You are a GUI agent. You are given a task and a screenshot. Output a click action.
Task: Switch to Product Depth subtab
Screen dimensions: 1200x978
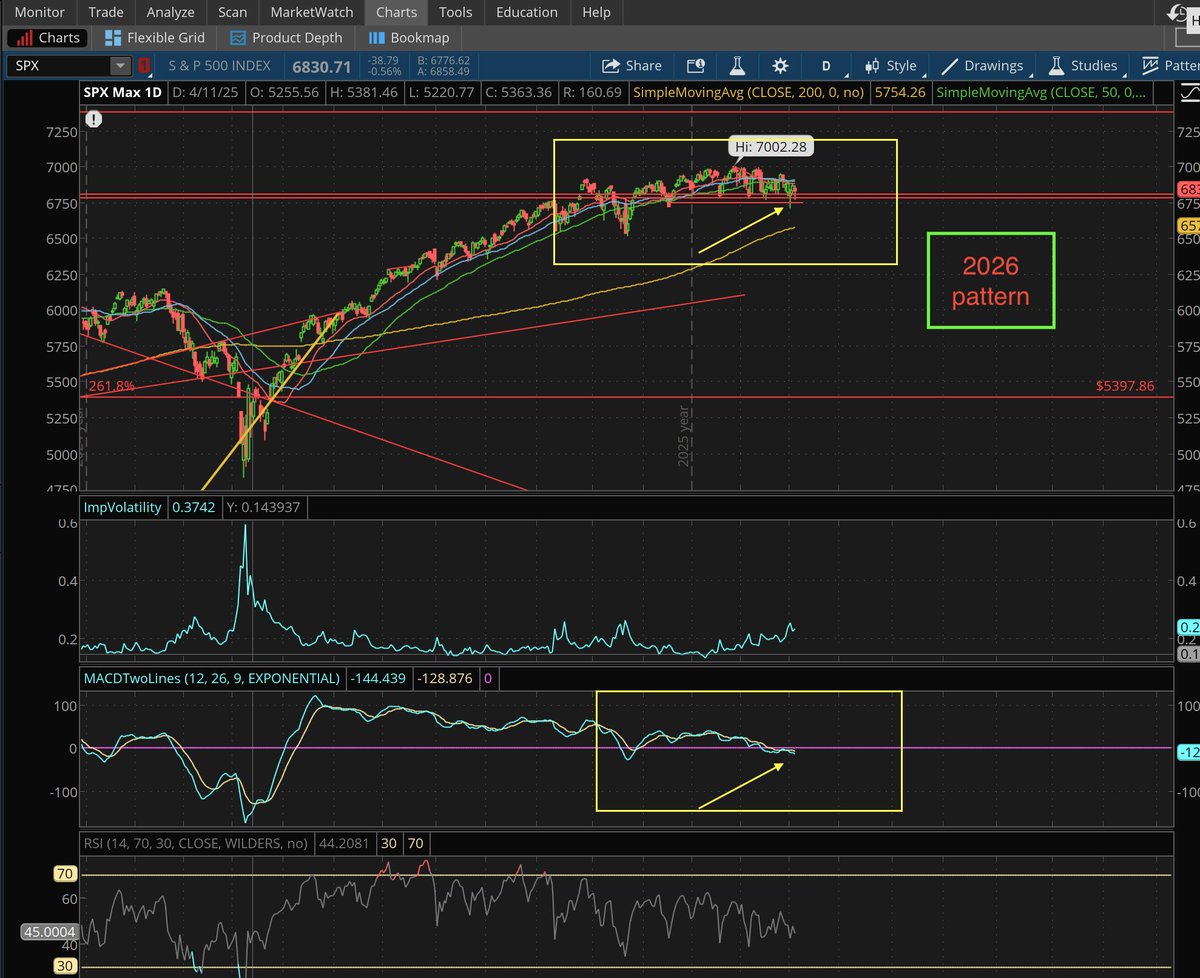[286, 38]
